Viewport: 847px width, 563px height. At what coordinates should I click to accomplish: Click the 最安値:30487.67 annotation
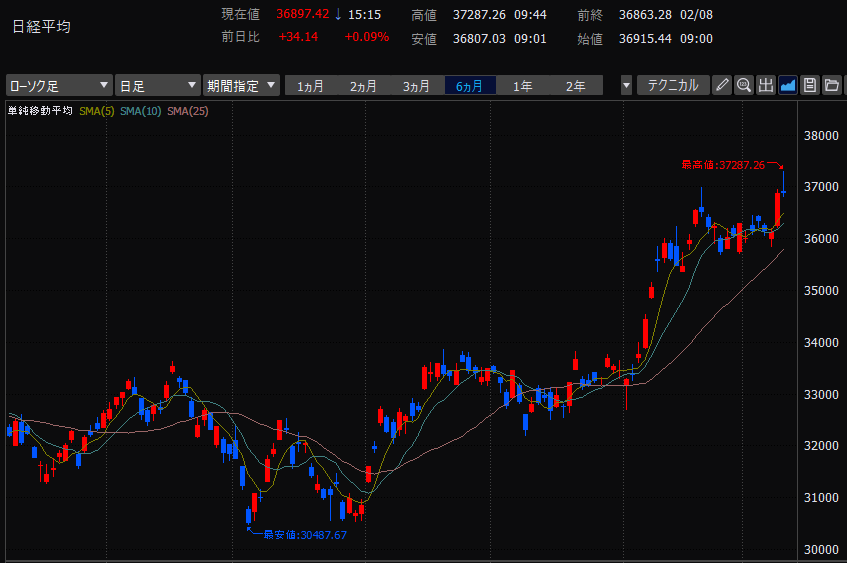[x=305, y=535]
